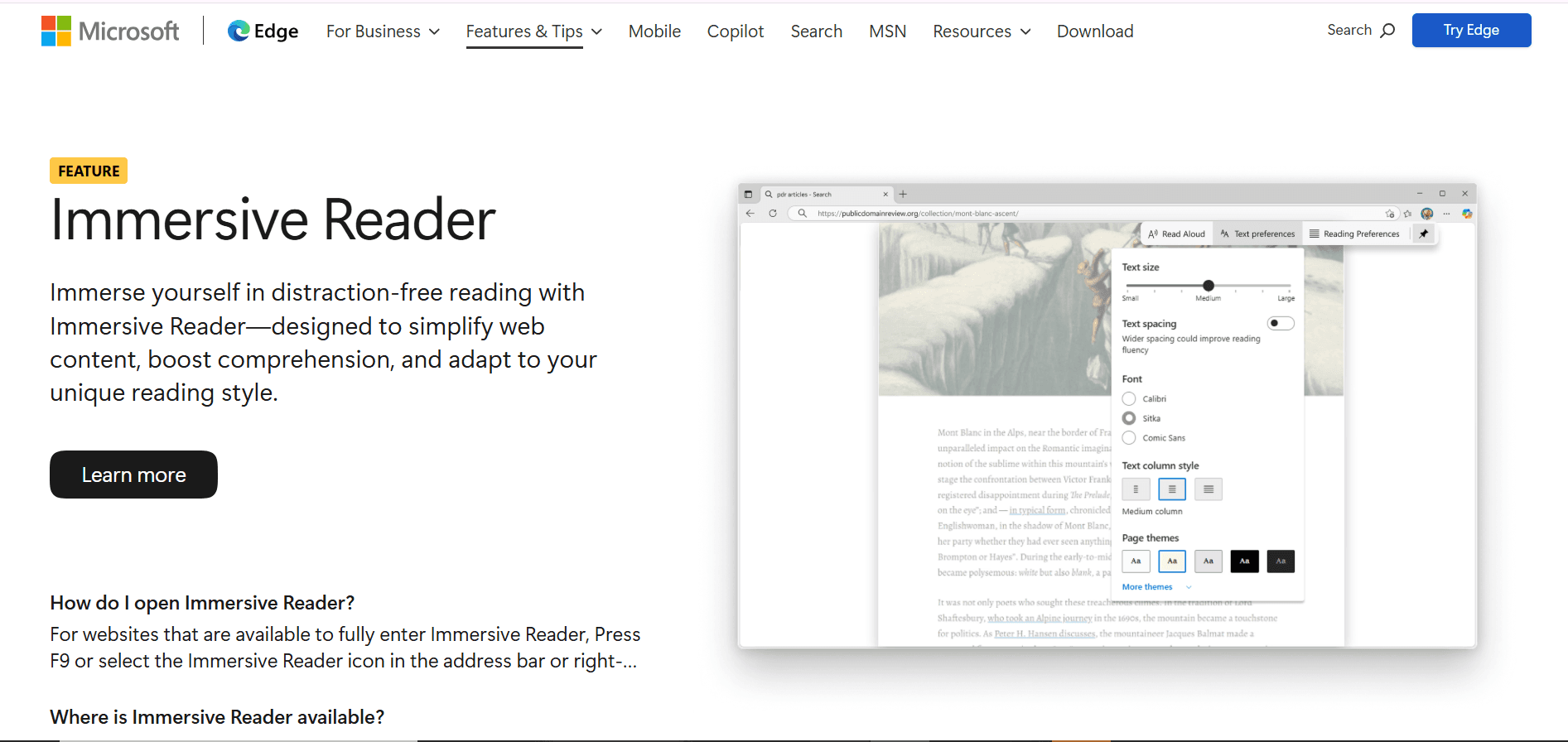This screenshot has height=742, width=1568.
Task: Choose the white page theme swatch
Action: 1136,561
